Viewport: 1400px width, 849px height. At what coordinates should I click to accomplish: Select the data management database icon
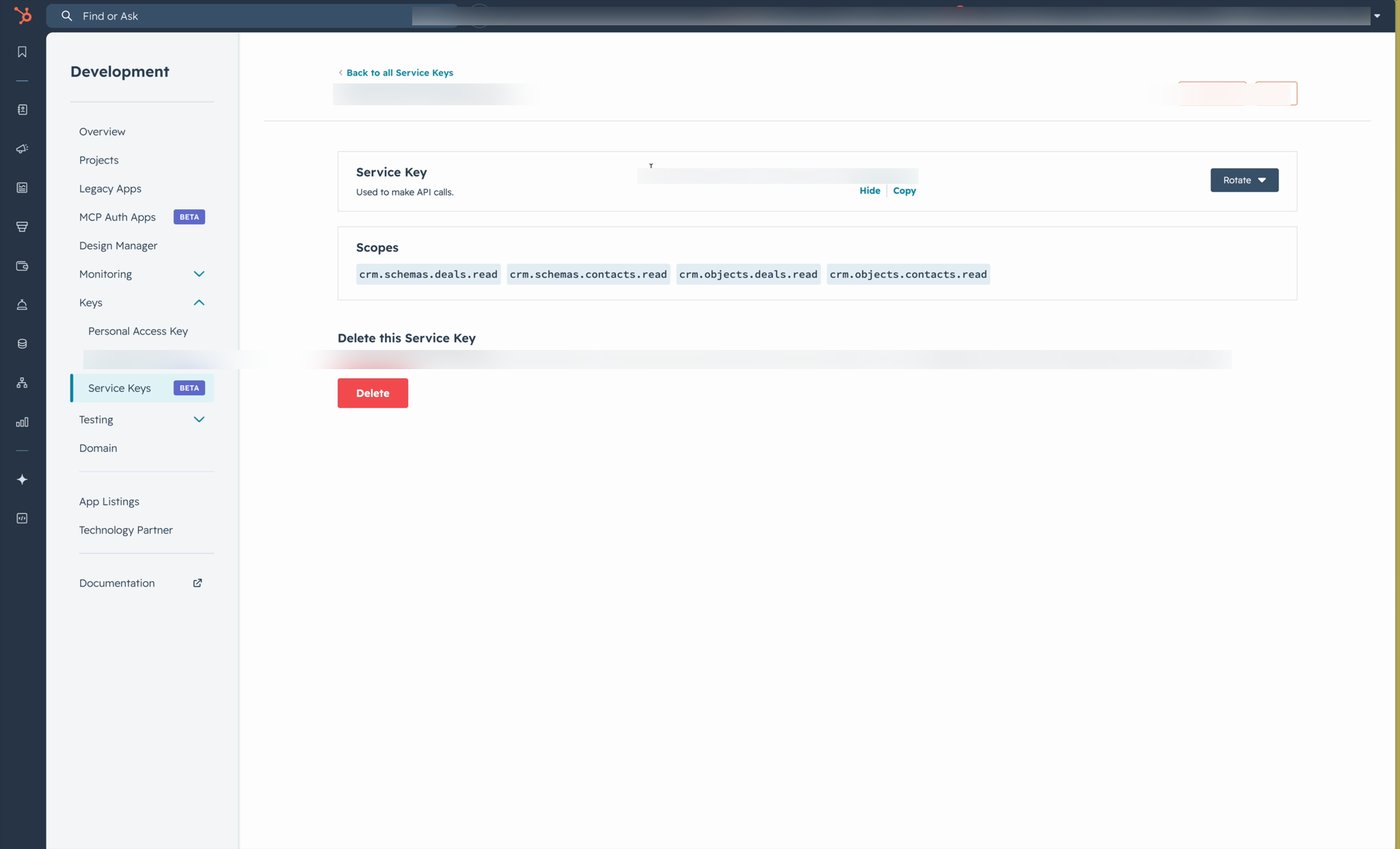pyautogui.click(x=22, y=343)
